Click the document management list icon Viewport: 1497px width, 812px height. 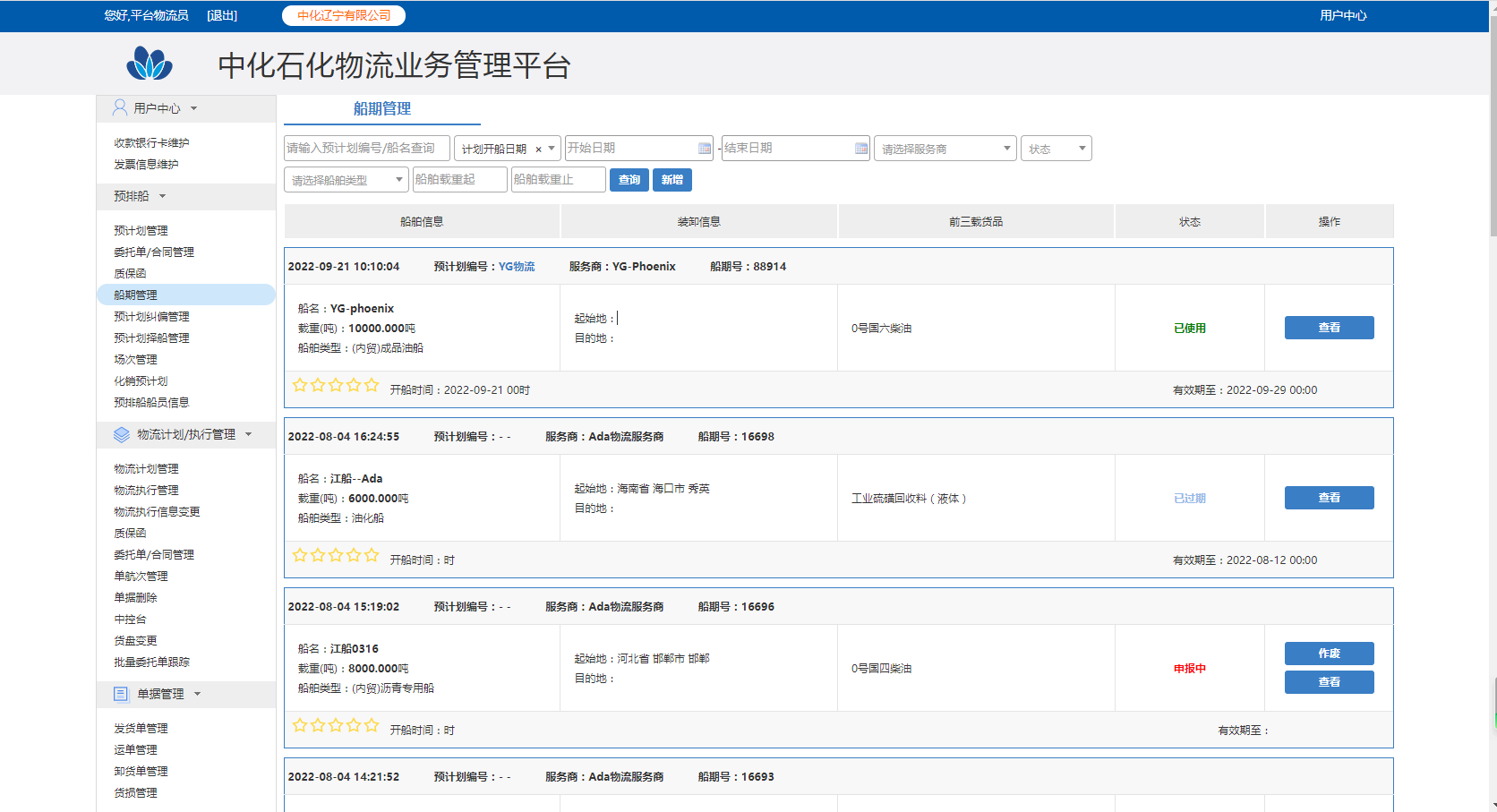tap(122, 694)
